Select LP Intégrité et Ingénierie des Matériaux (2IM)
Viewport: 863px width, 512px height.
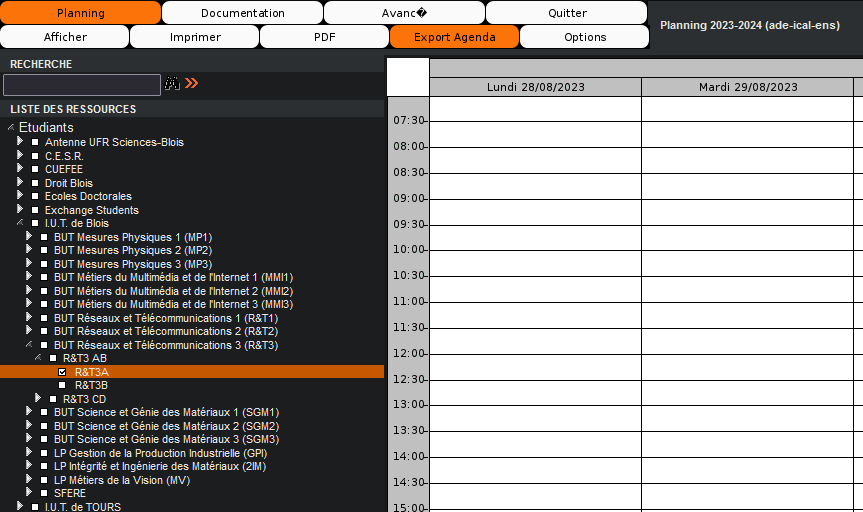[160, 466]
